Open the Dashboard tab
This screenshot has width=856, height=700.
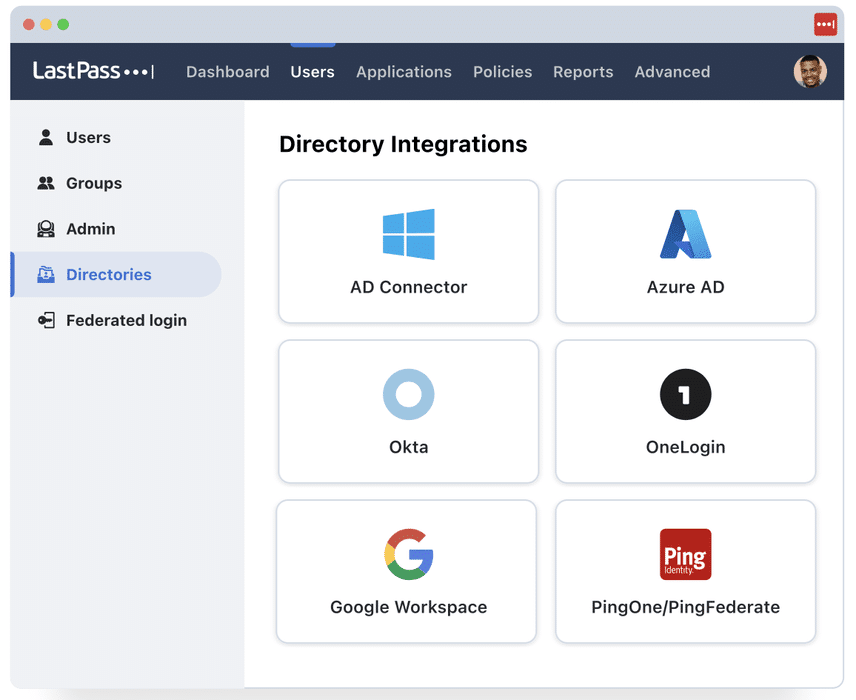pyautogui.click(x=227, y=72)
